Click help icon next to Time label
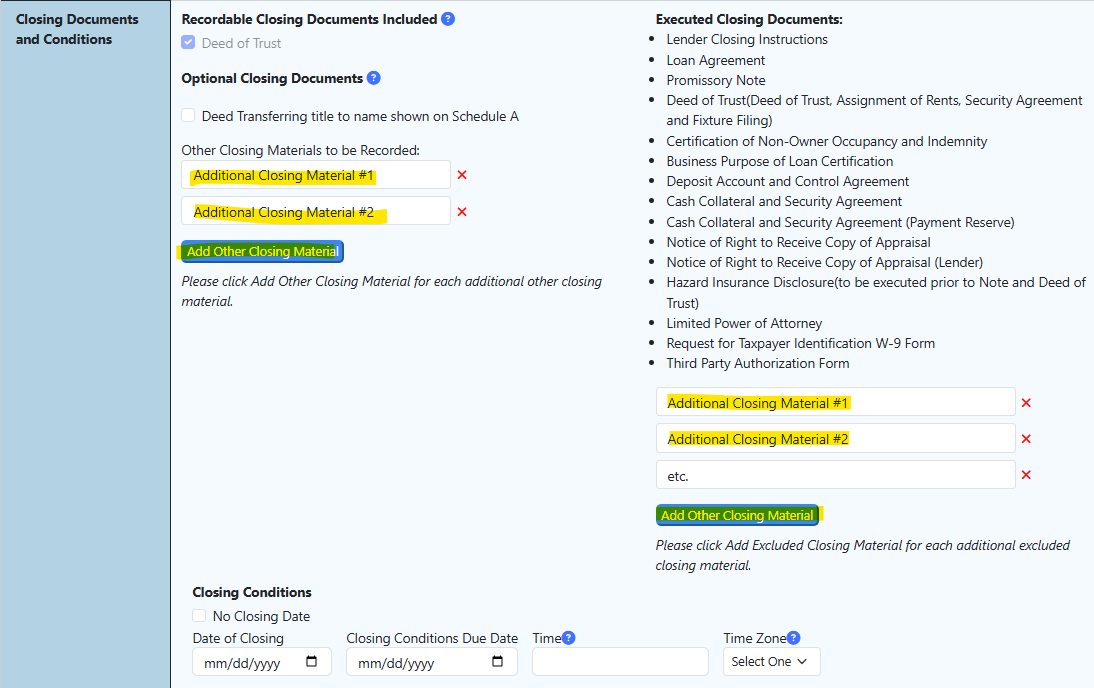This screenshot has width=1094, height=688. click(x=568, y=638)
